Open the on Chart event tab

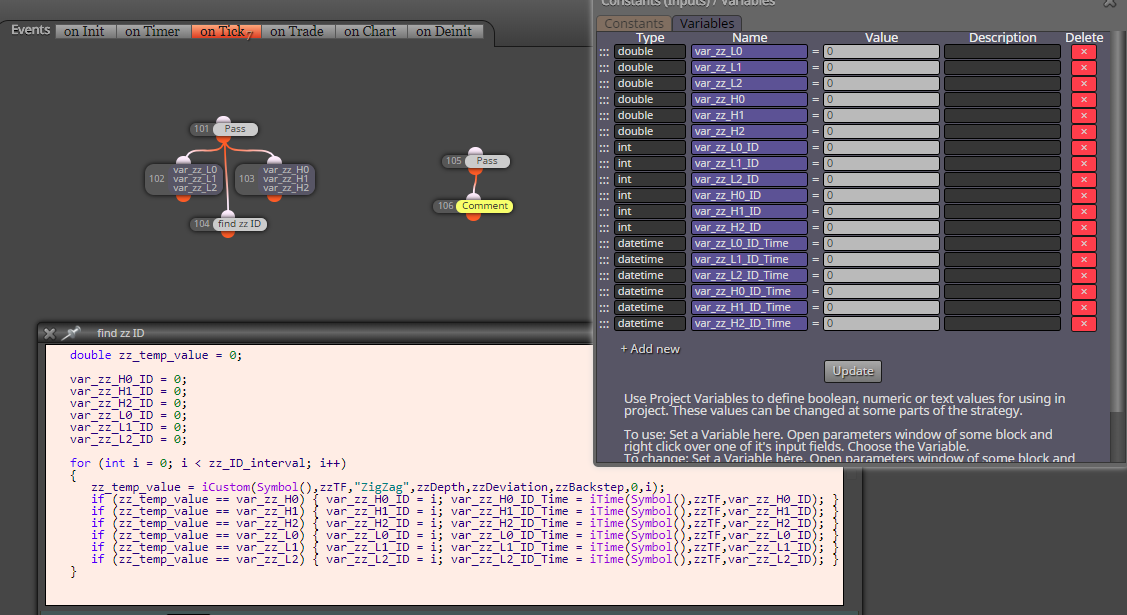[370, 31]
